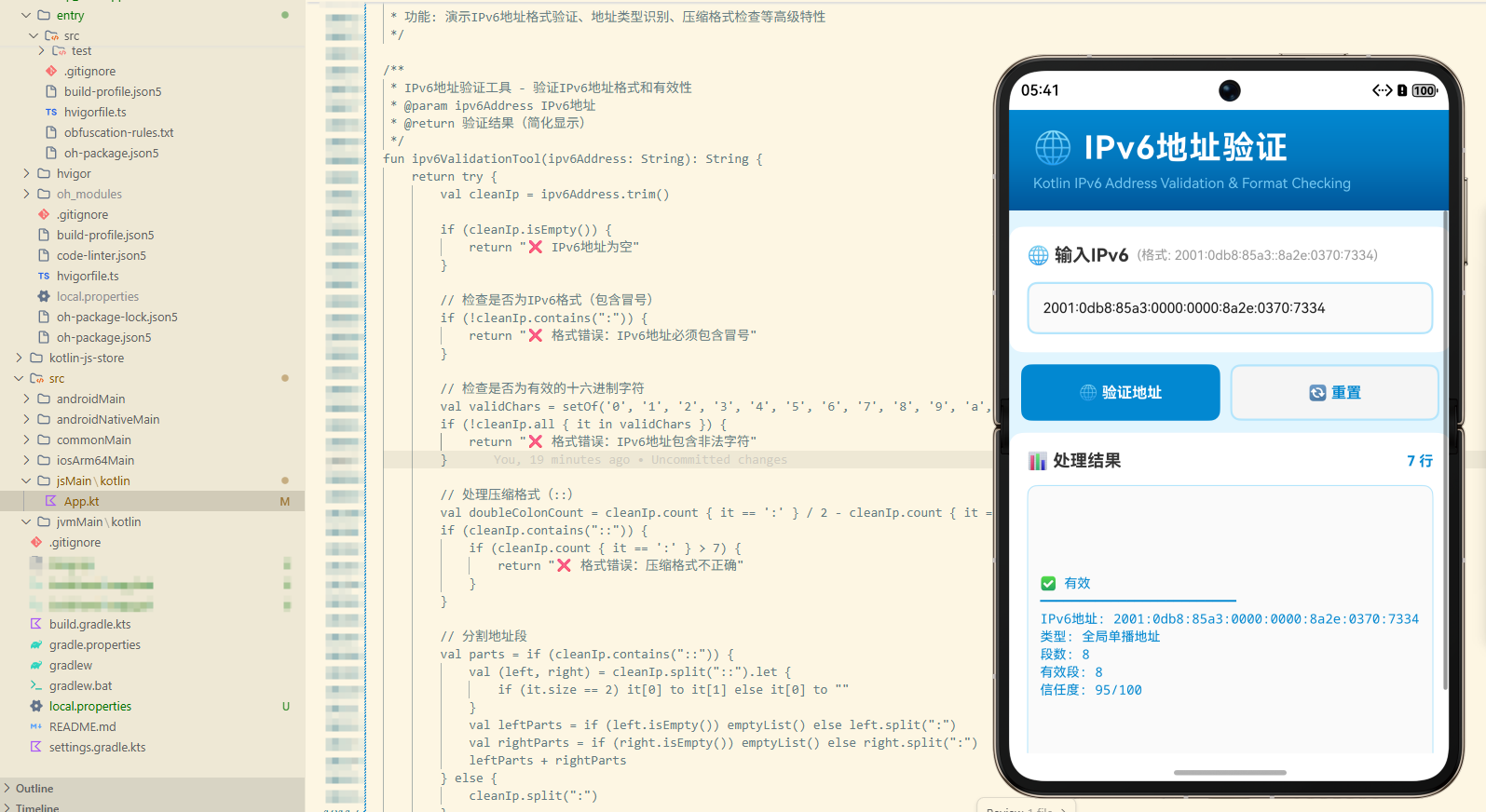Expand the androidNativeMain folder
Image resolution: width=1486 pixels, height=812 pixels.
point(26,419)
